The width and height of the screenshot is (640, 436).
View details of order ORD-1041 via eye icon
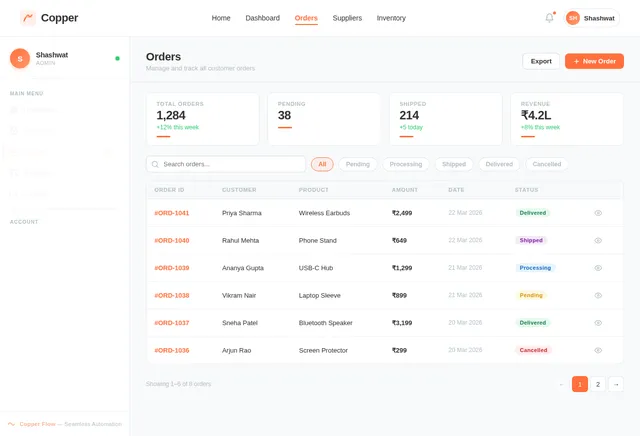(598, 213)
